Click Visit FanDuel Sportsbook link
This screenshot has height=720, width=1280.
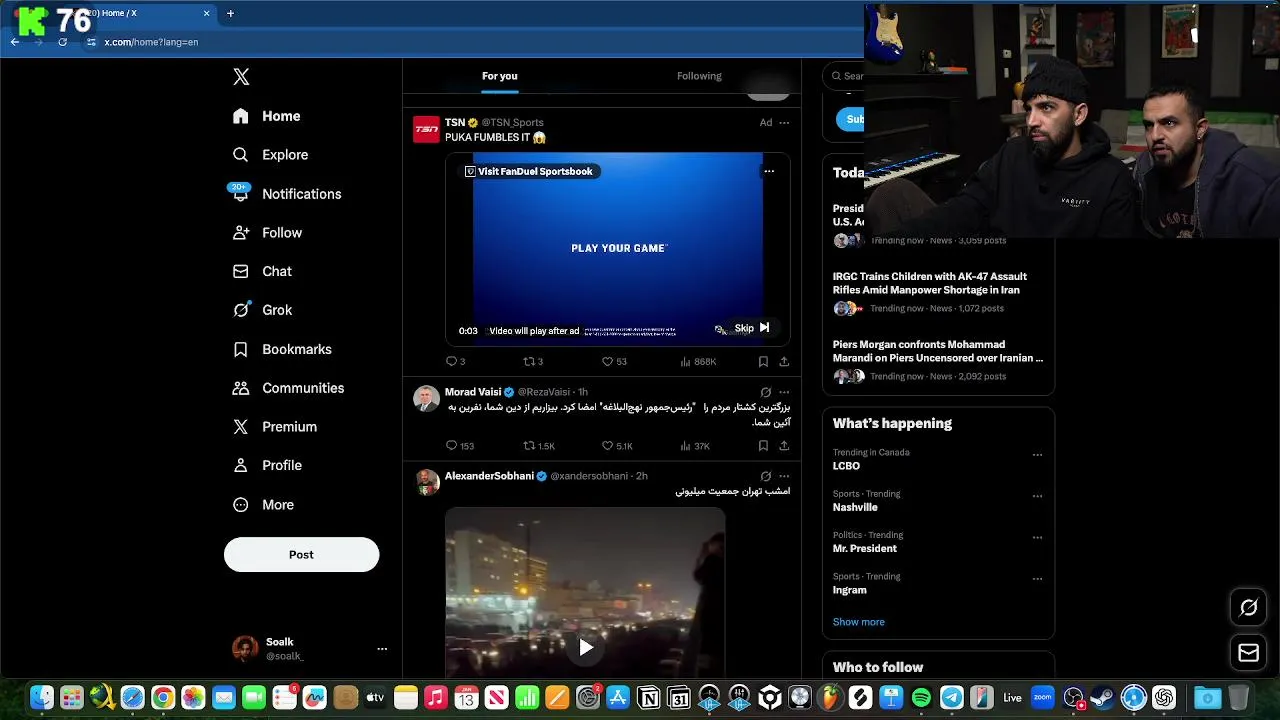click(x=529, y=171)
